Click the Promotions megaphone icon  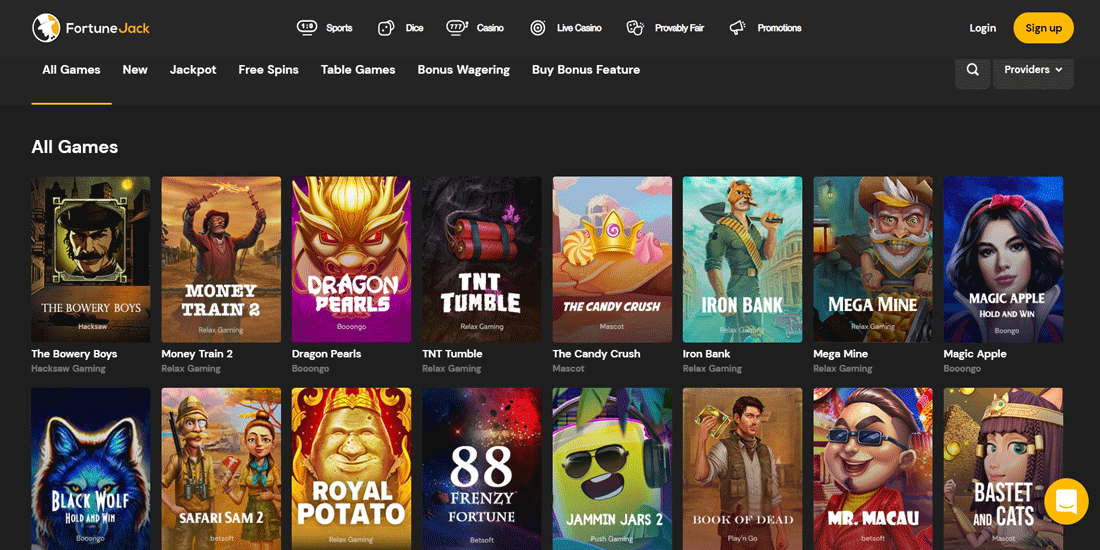[738, 28]
